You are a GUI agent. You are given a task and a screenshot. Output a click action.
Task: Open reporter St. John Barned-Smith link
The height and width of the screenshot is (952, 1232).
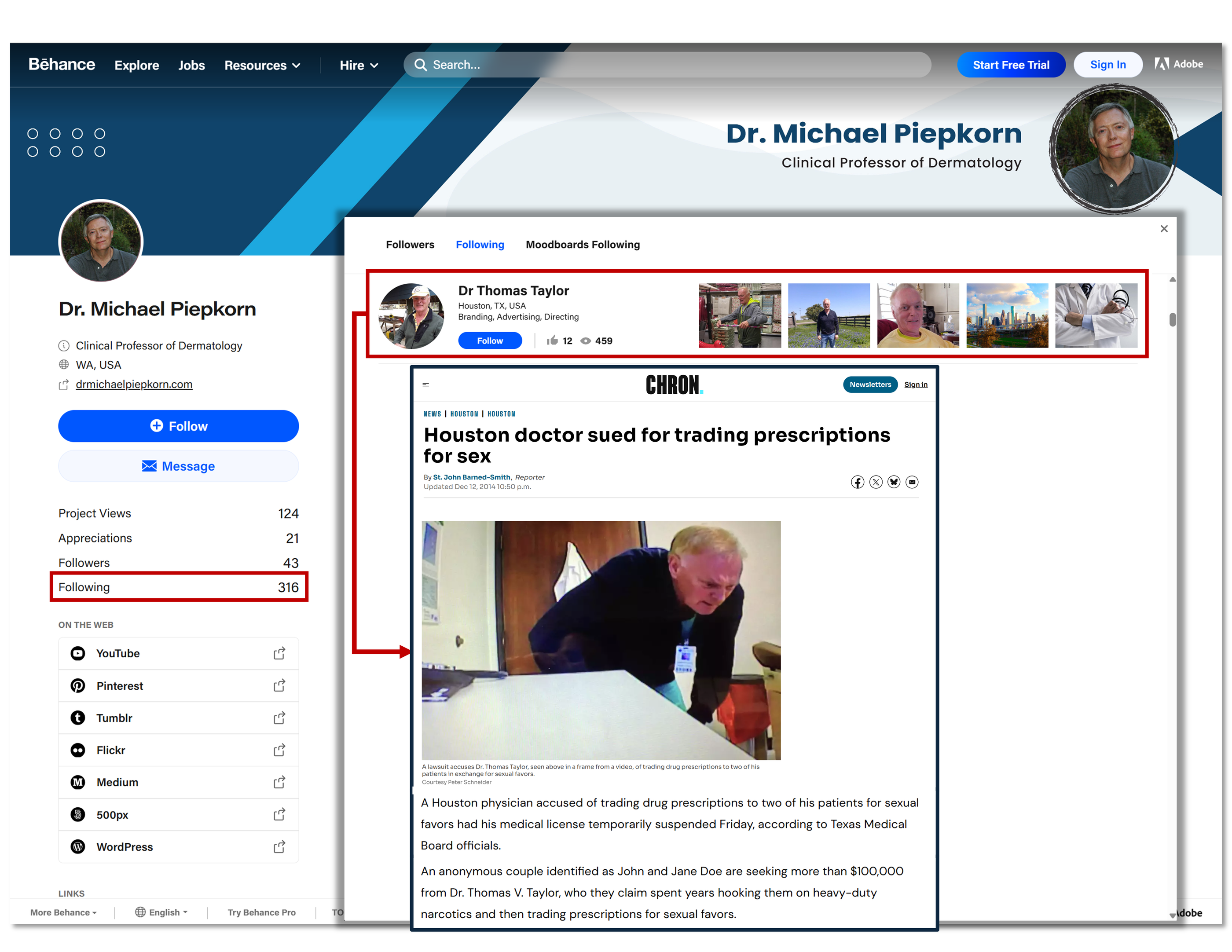472,477
